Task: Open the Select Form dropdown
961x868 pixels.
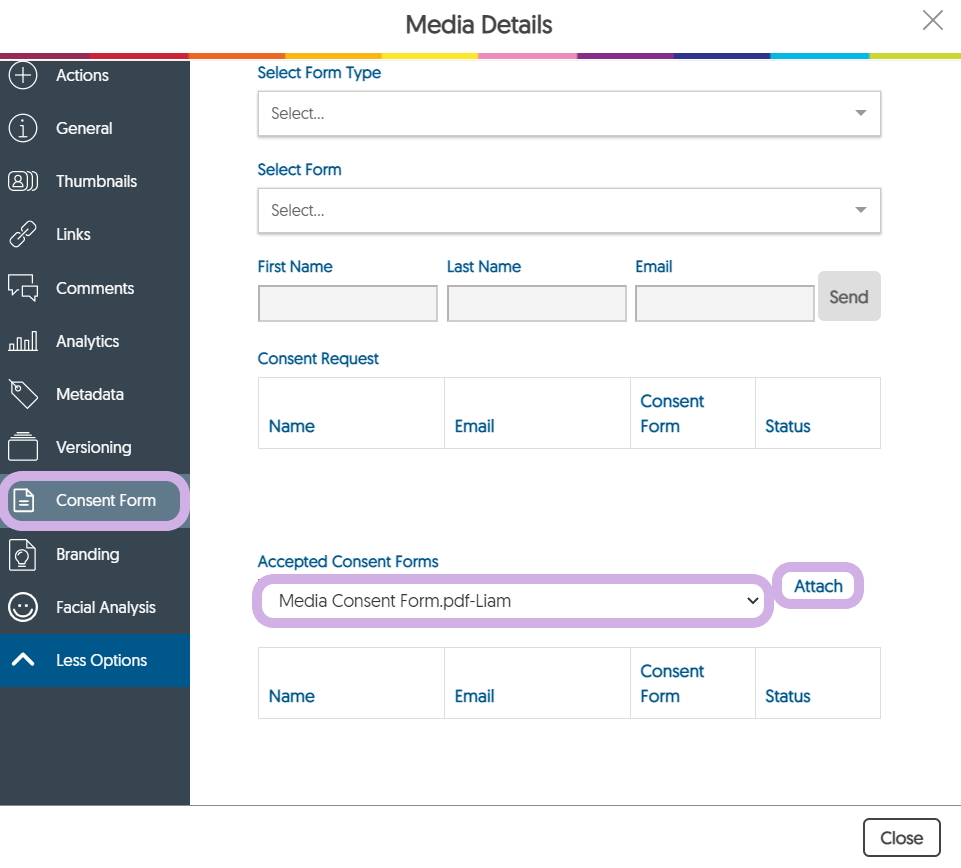Action: 568,211
